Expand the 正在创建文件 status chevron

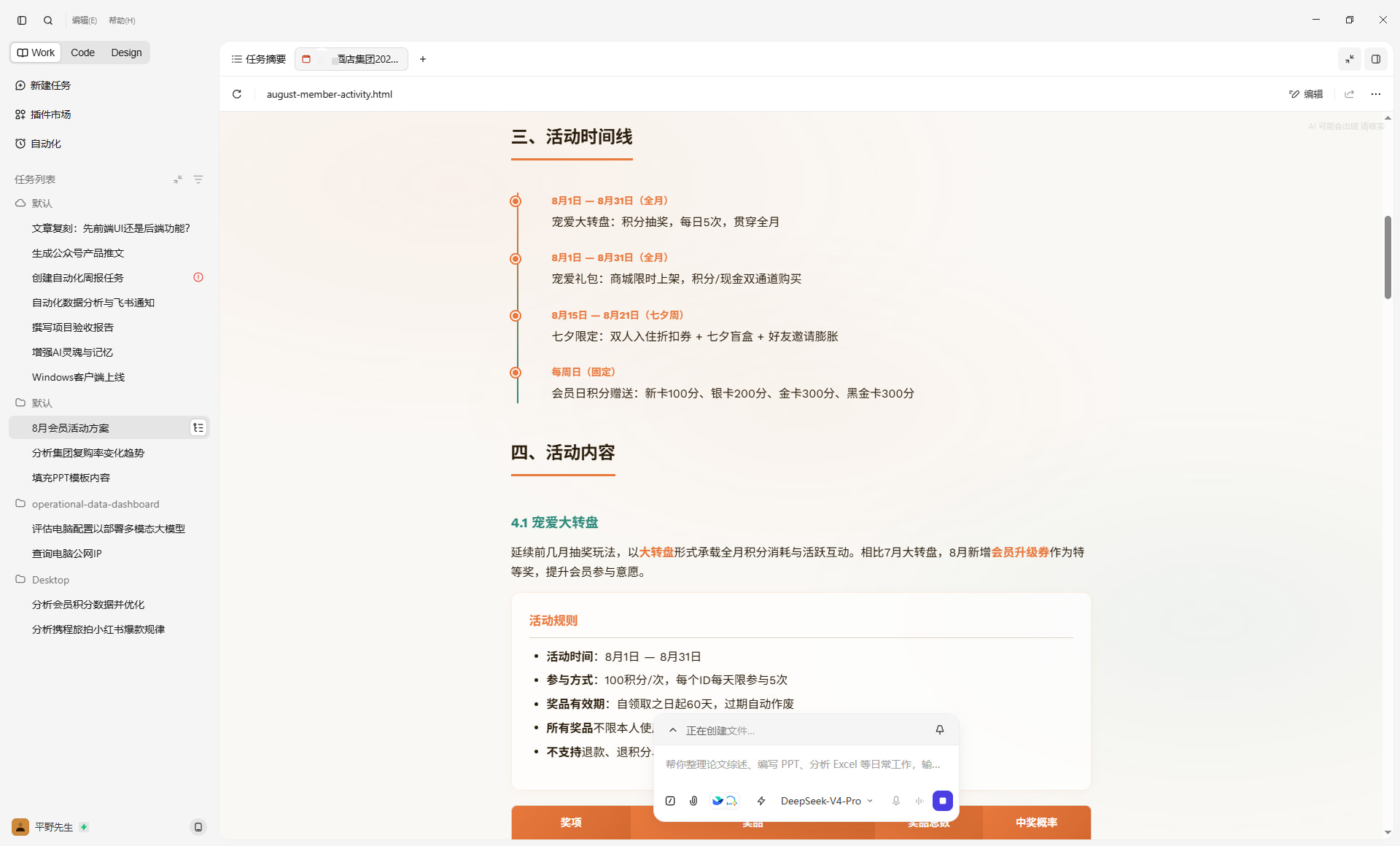click(x=673, y=730)
